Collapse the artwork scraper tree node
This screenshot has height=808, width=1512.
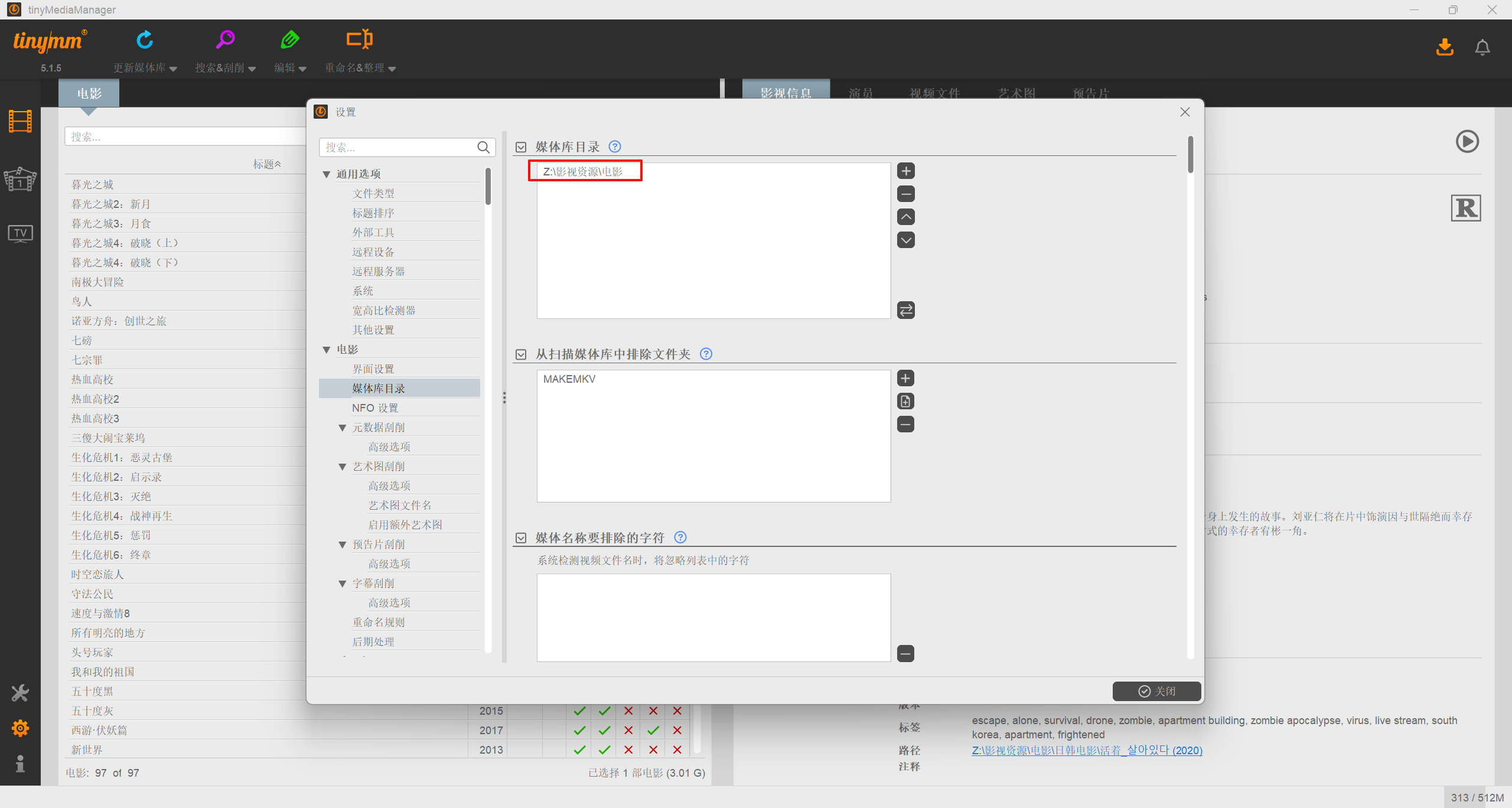pyautogui.click(x=343, y=467)
